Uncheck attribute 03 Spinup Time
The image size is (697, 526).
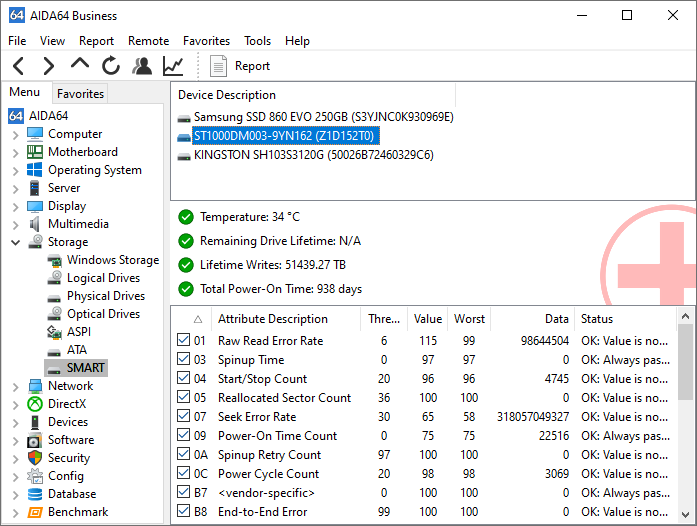(x=183, y=358)
